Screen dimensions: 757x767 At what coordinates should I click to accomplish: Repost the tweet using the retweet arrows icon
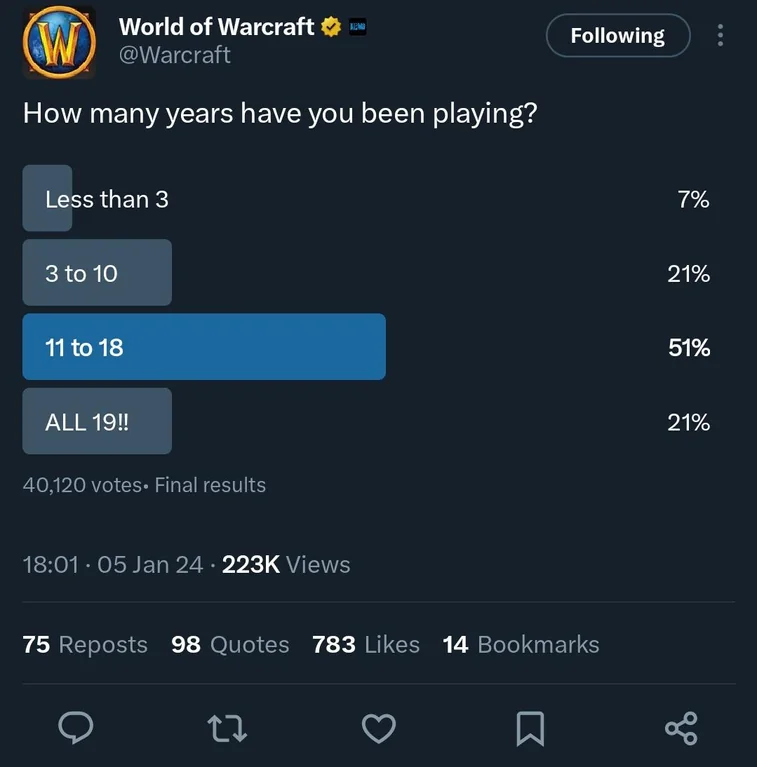point(227,729)
